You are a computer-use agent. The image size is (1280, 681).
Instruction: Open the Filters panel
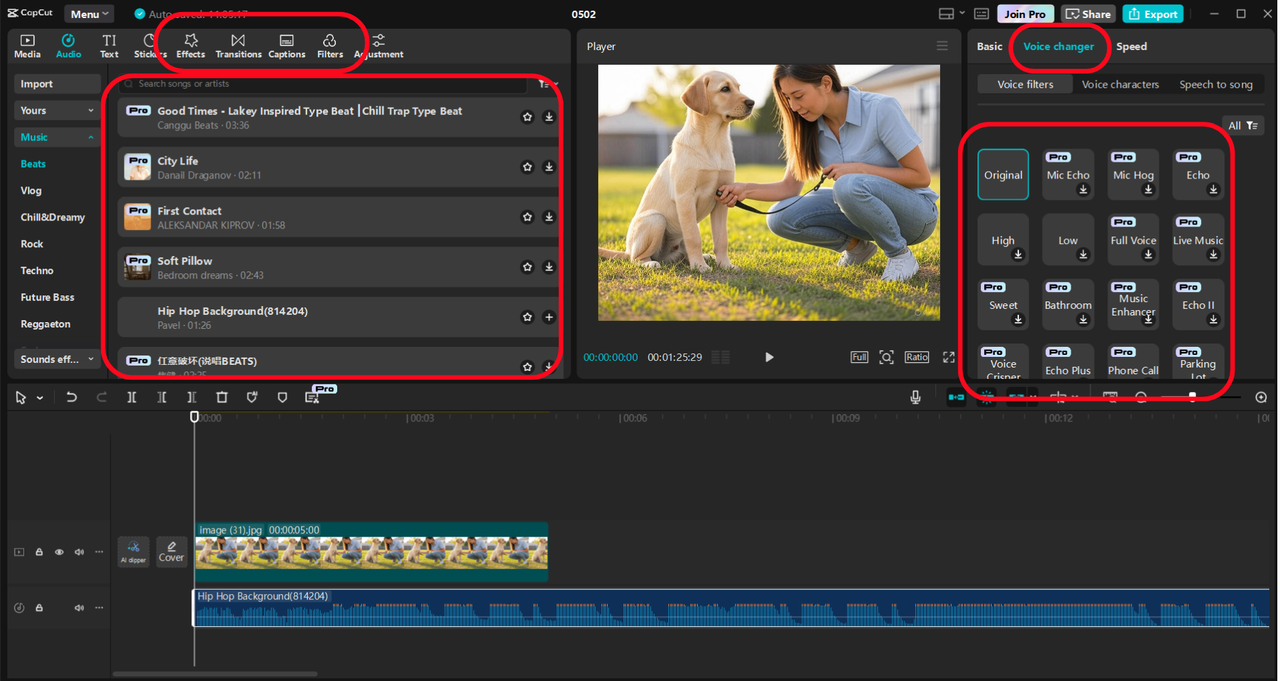coord(330,46)
